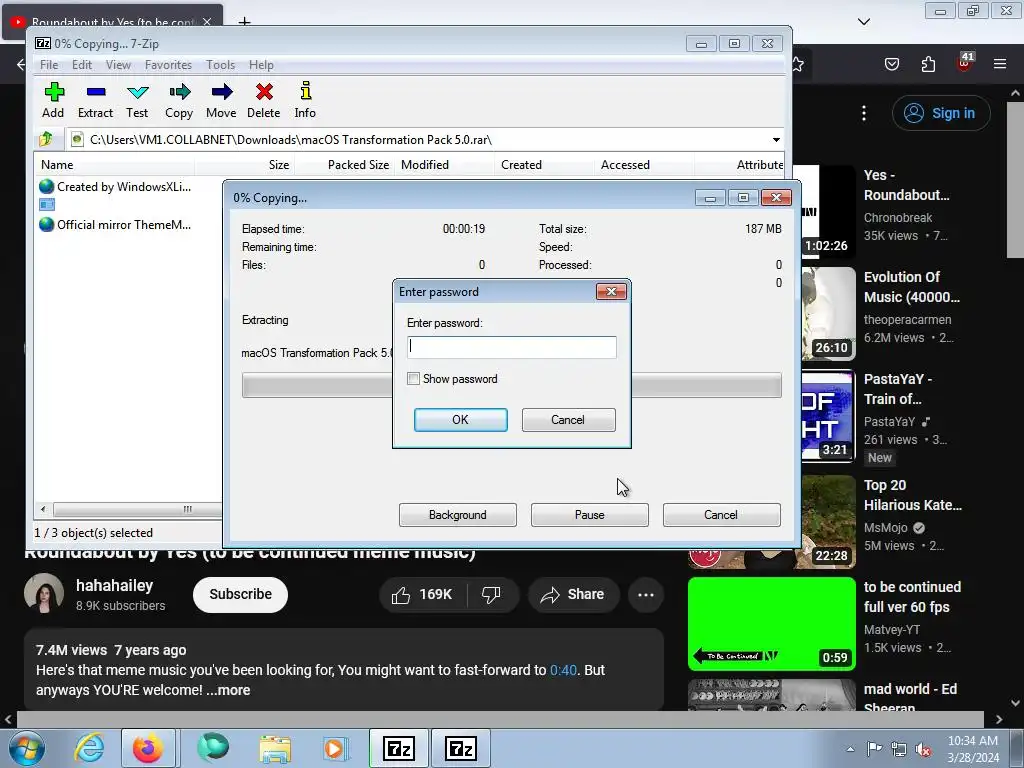
Task: Click the Background button in copying dialog
Action: click(458, 515)
